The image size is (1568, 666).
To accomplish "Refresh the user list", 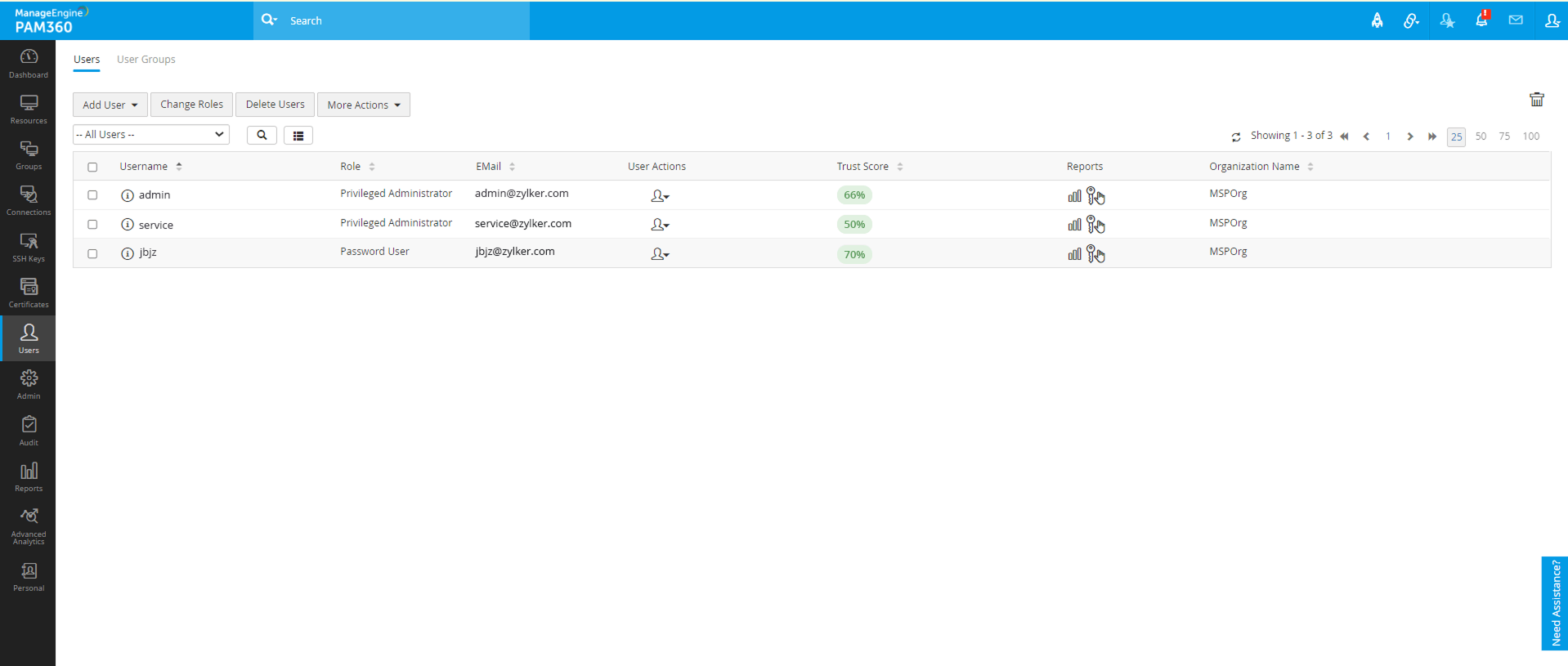I will (1236, 137).
